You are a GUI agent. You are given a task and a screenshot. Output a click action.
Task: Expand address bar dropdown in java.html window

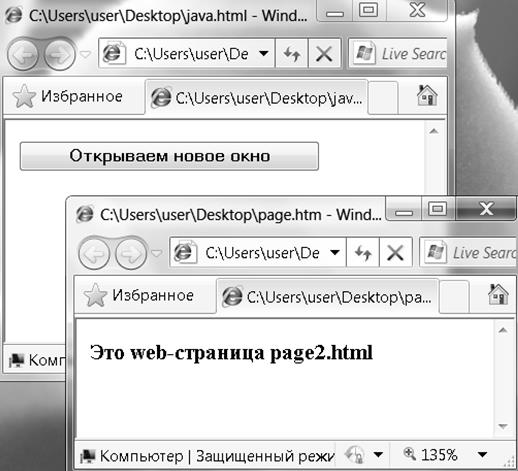click(x=264, y=54)
